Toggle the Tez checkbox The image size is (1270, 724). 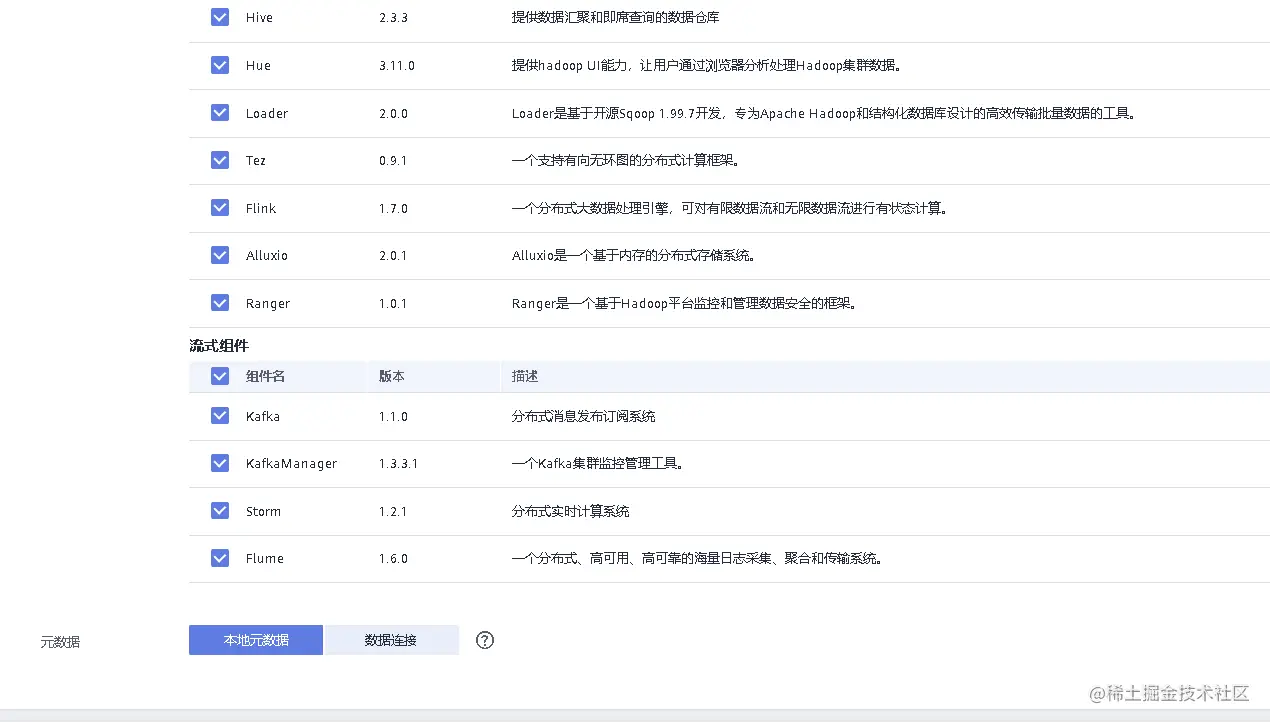pos(220,160)
